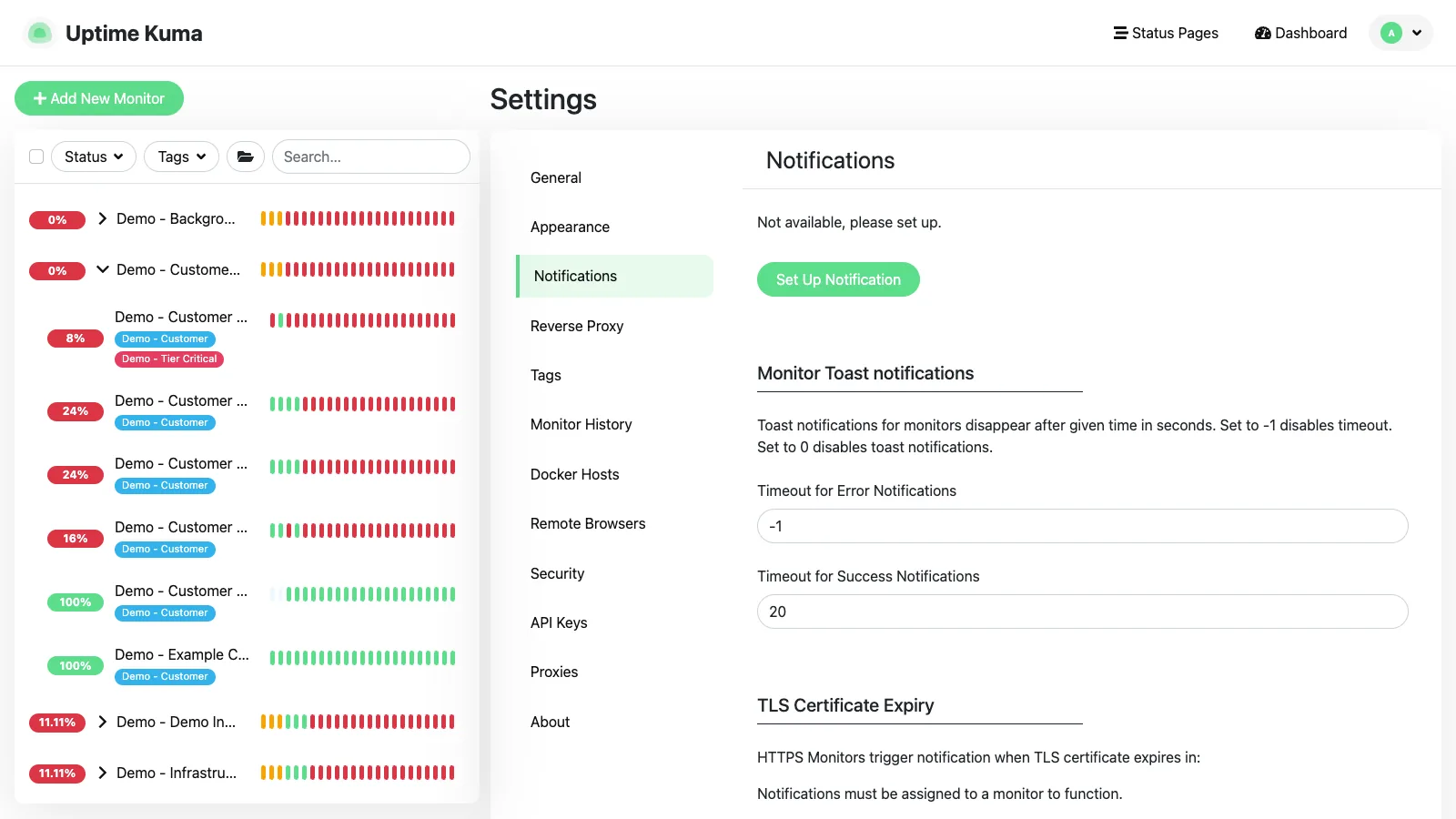This screenshot has height=819, width=1456.
Task: Open the profile dropdown arrow
Action: coord(1417,33)
